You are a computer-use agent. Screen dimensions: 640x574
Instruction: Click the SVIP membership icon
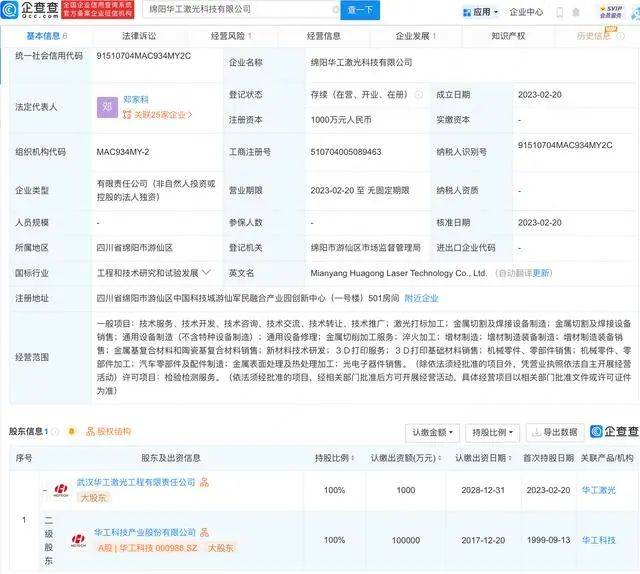pos(607,12)
